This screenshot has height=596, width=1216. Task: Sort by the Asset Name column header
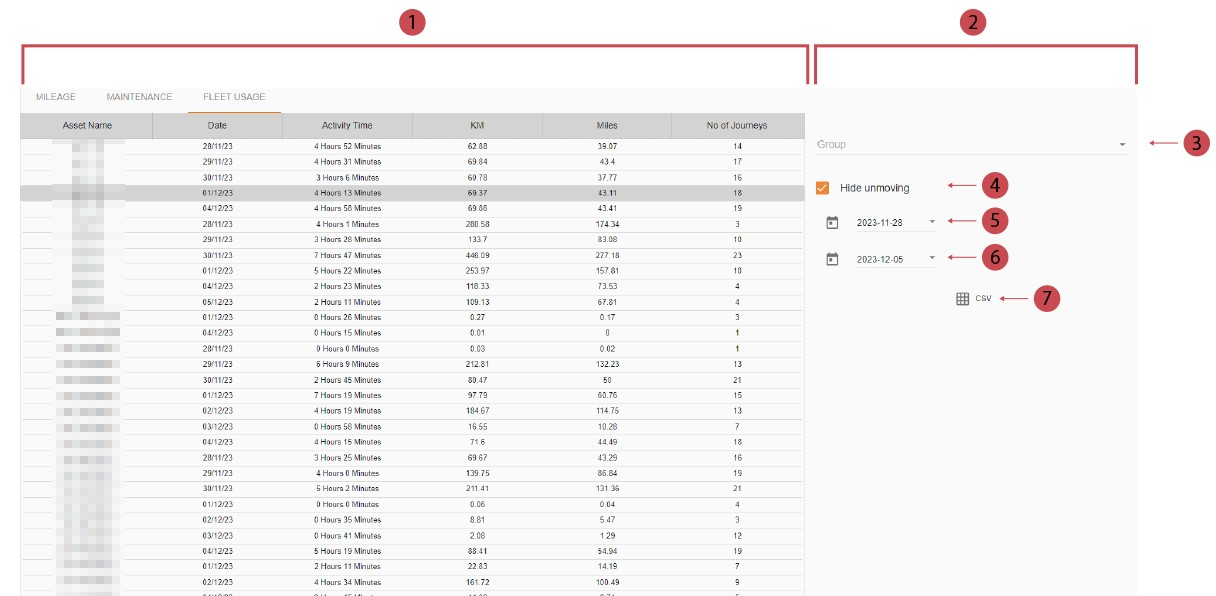[87, 126]
